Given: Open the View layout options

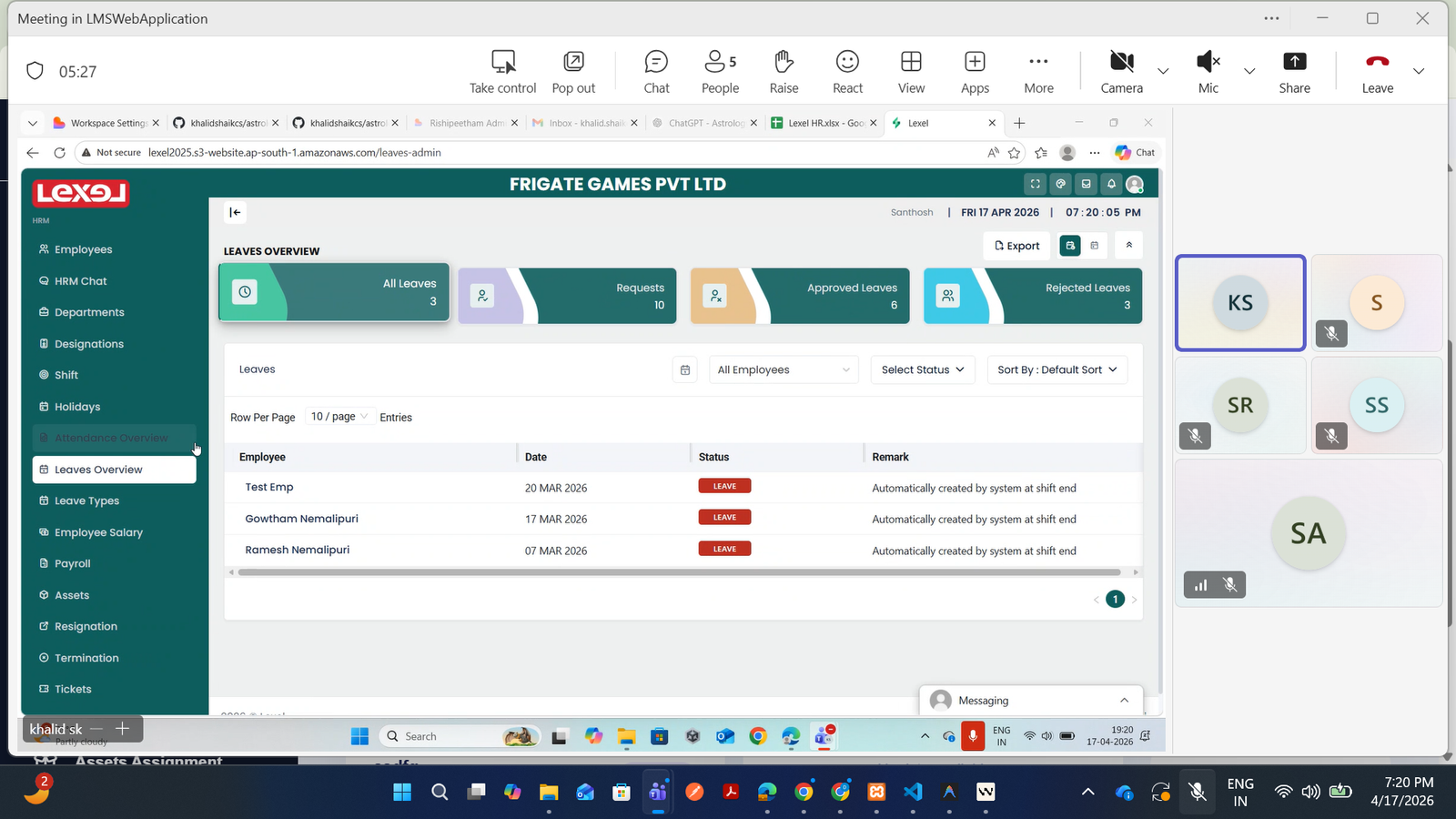Looking at the screenshot, I should pos(911,71).
